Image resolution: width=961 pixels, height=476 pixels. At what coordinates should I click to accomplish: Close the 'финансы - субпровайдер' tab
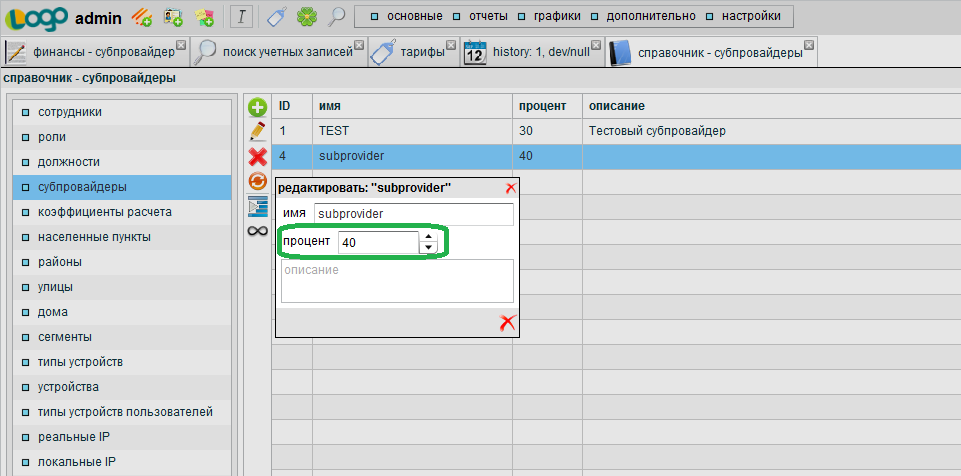(181, 44)
